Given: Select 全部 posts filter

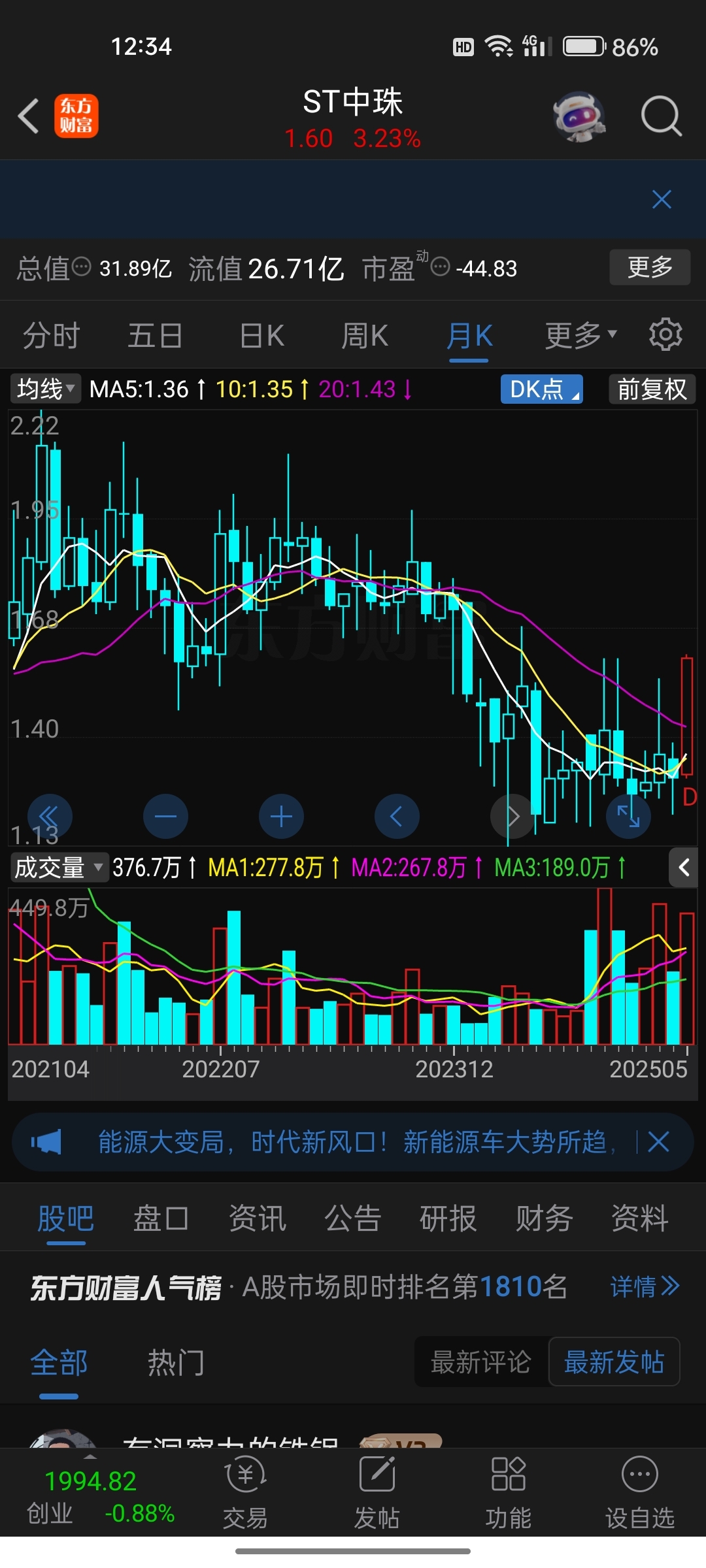Looking at the screenshot, I should (59, 1363).
